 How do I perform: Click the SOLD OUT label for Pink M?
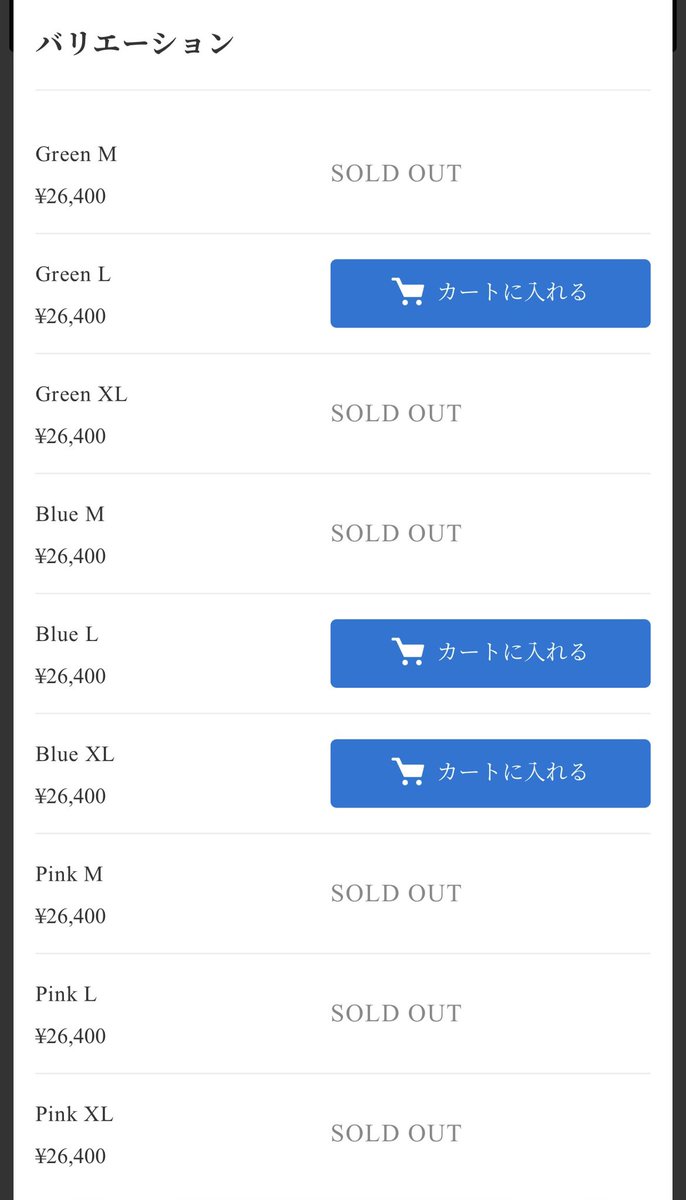396,893
